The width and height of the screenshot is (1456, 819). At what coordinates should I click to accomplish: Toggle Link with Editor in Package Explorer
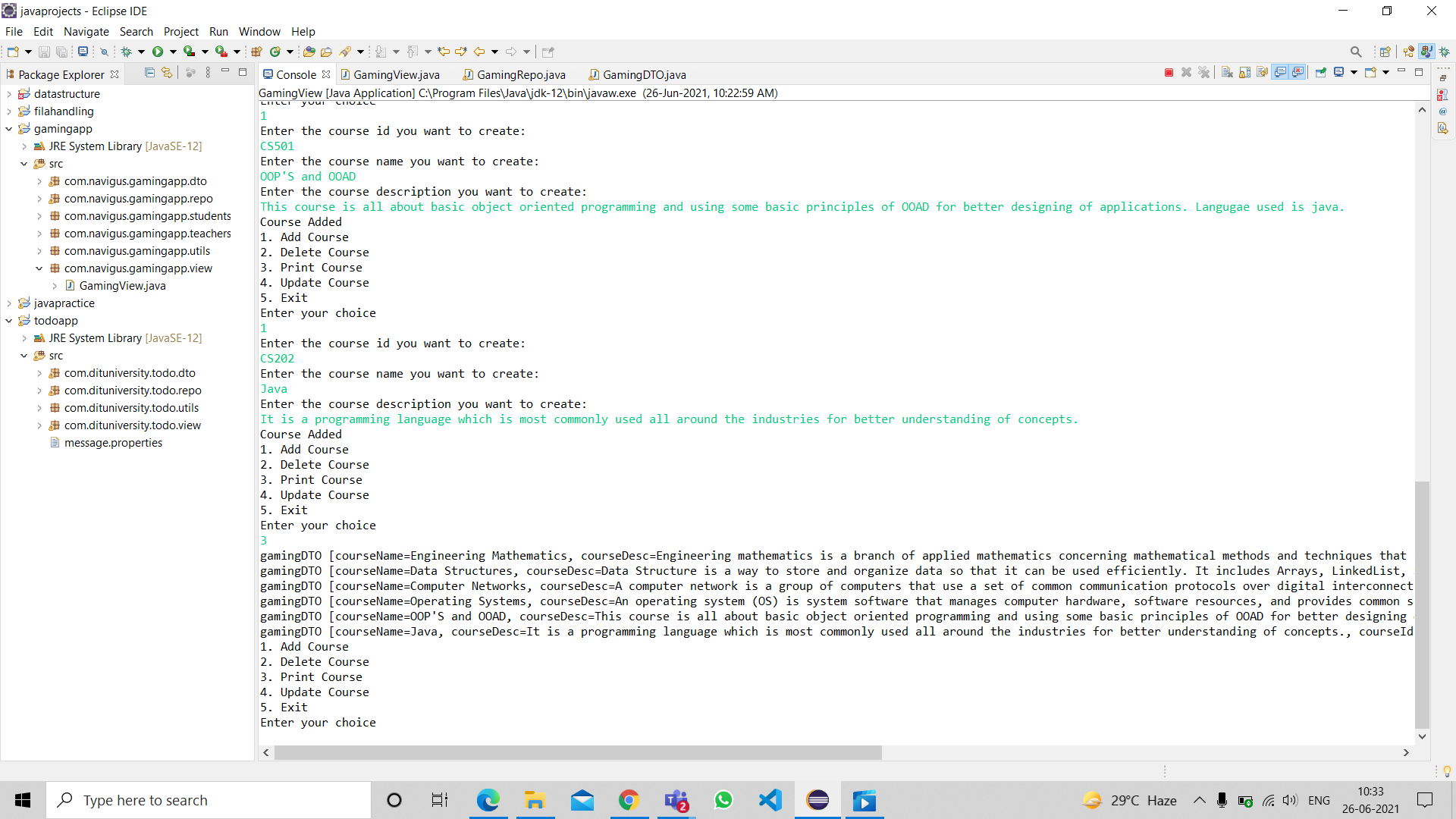coord(167,73)
